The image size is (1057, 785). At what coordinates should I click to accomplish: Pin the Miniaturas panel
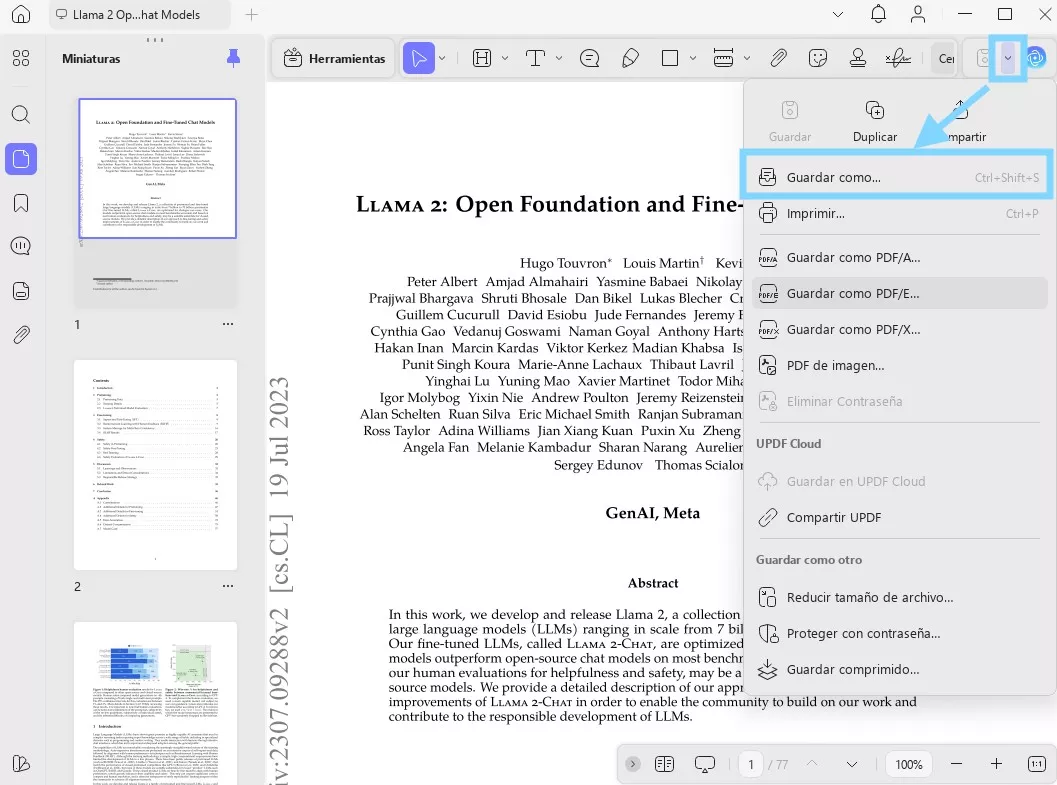coord(233,59)
